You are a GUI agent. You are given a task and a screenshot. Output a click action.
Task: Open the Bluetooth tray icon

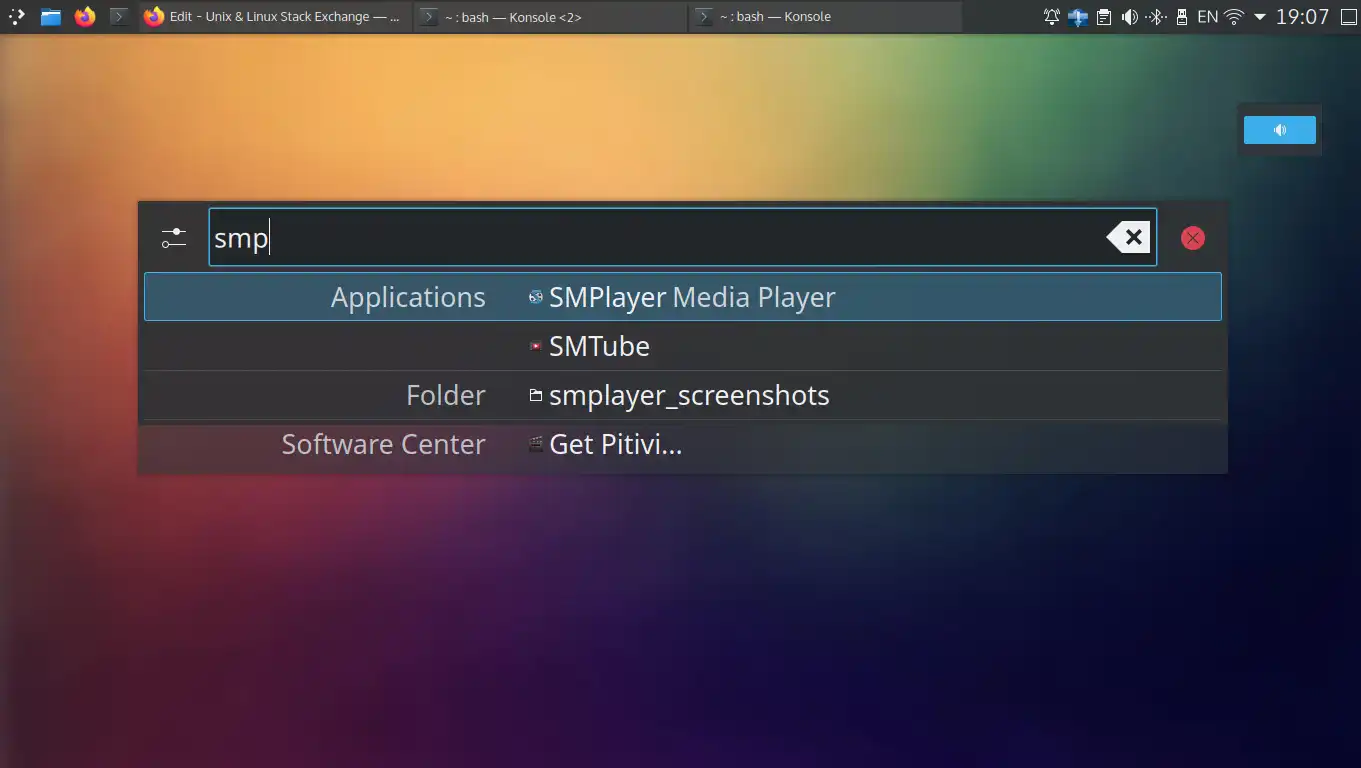tap(1156, 17)
